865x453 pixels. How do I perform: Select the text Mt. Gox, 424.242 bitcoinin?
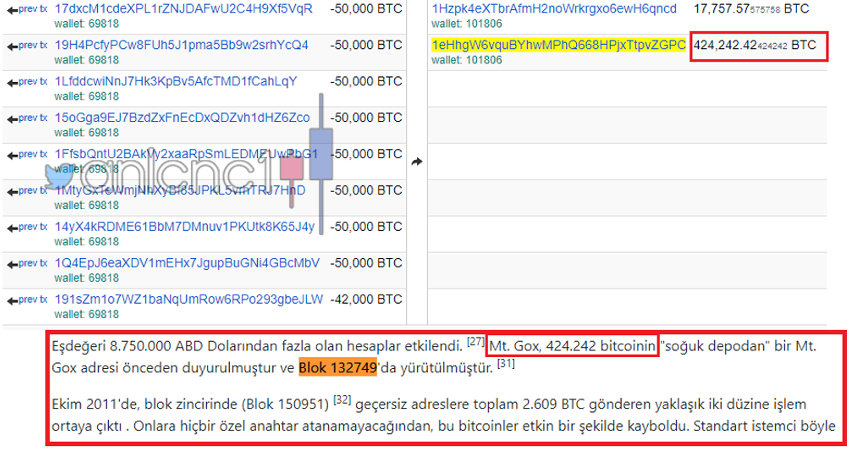pos(573,346)
